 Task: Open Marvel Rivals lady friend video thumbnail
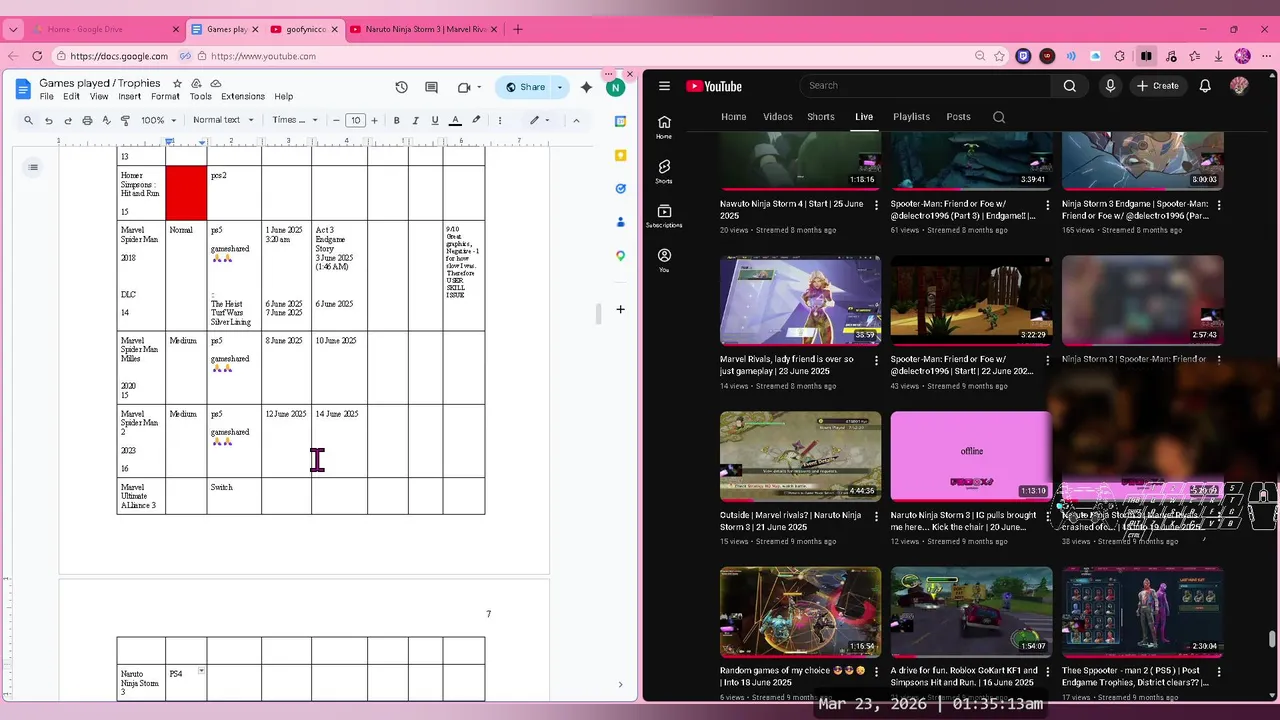point(800,300)
